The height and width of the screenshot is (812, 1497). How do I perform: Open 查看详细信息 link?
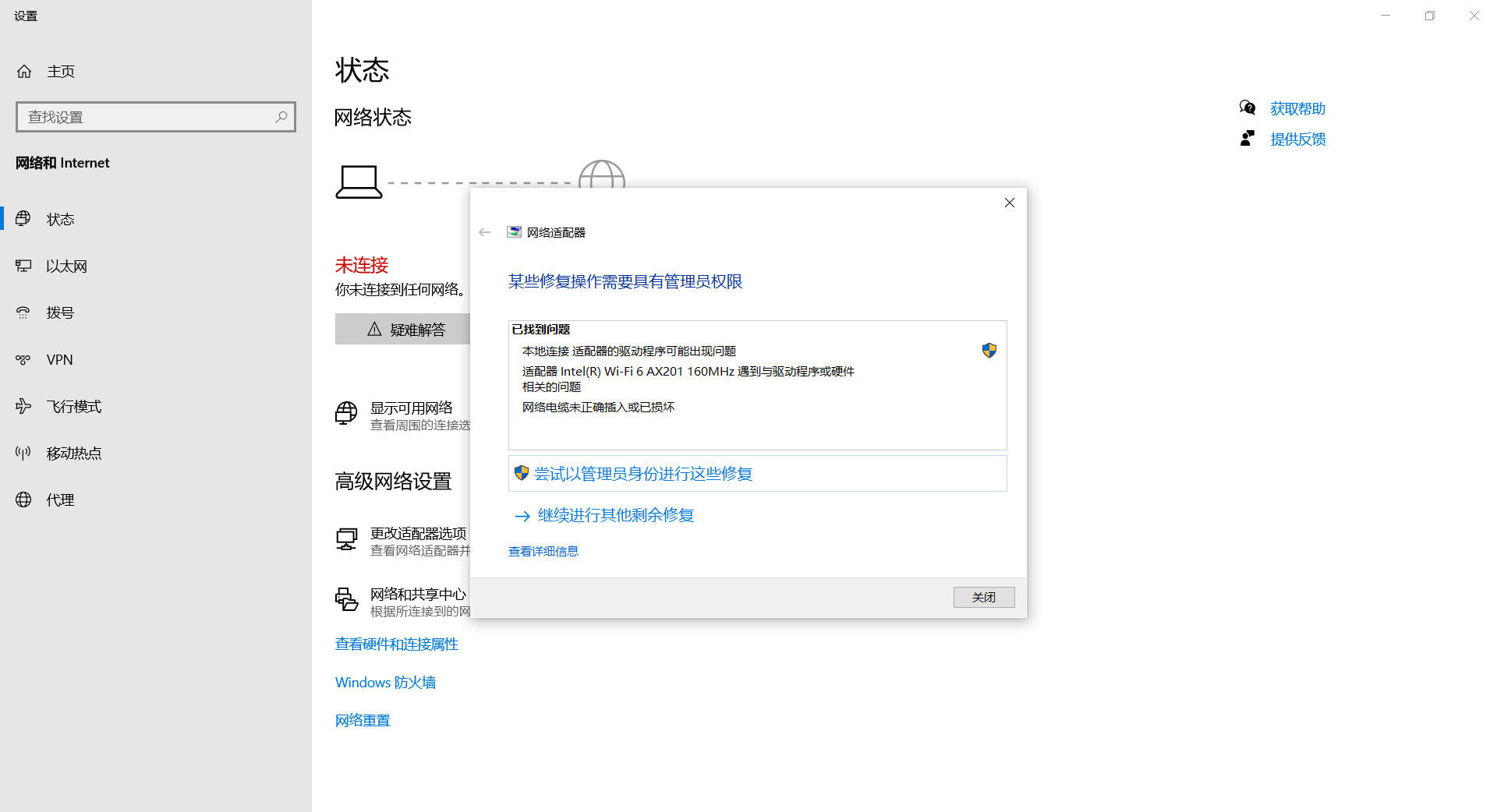pos(543,551)
